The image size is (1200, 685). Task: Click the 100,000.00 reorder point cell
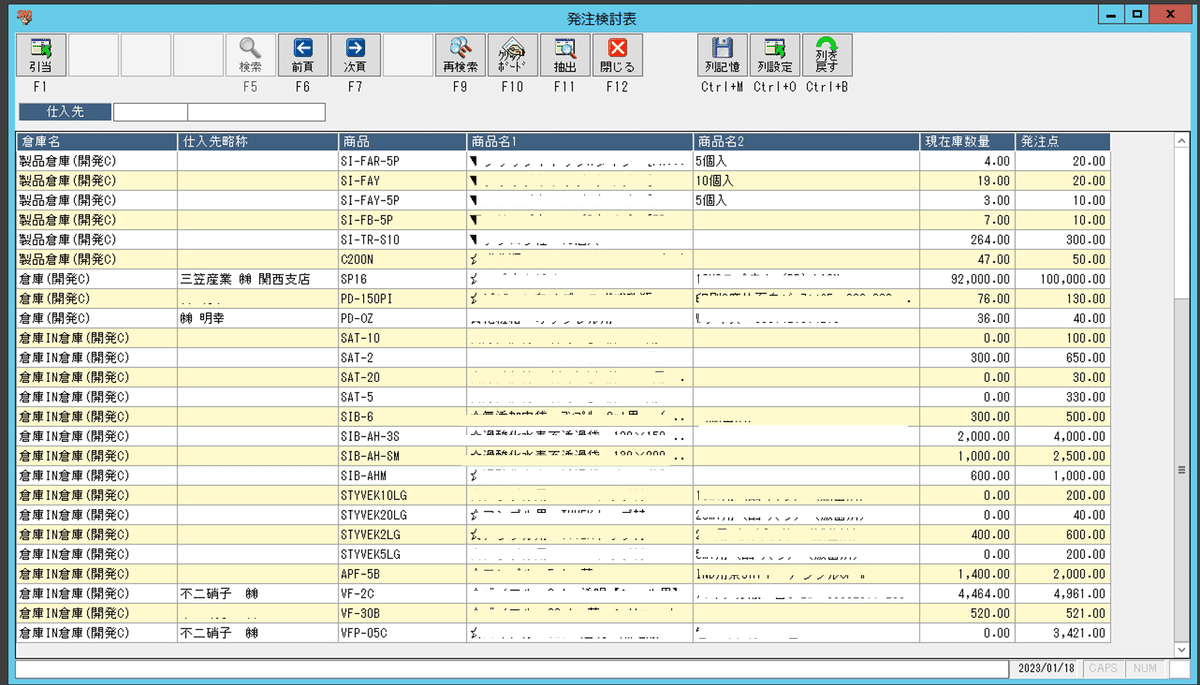point(1062,279)
